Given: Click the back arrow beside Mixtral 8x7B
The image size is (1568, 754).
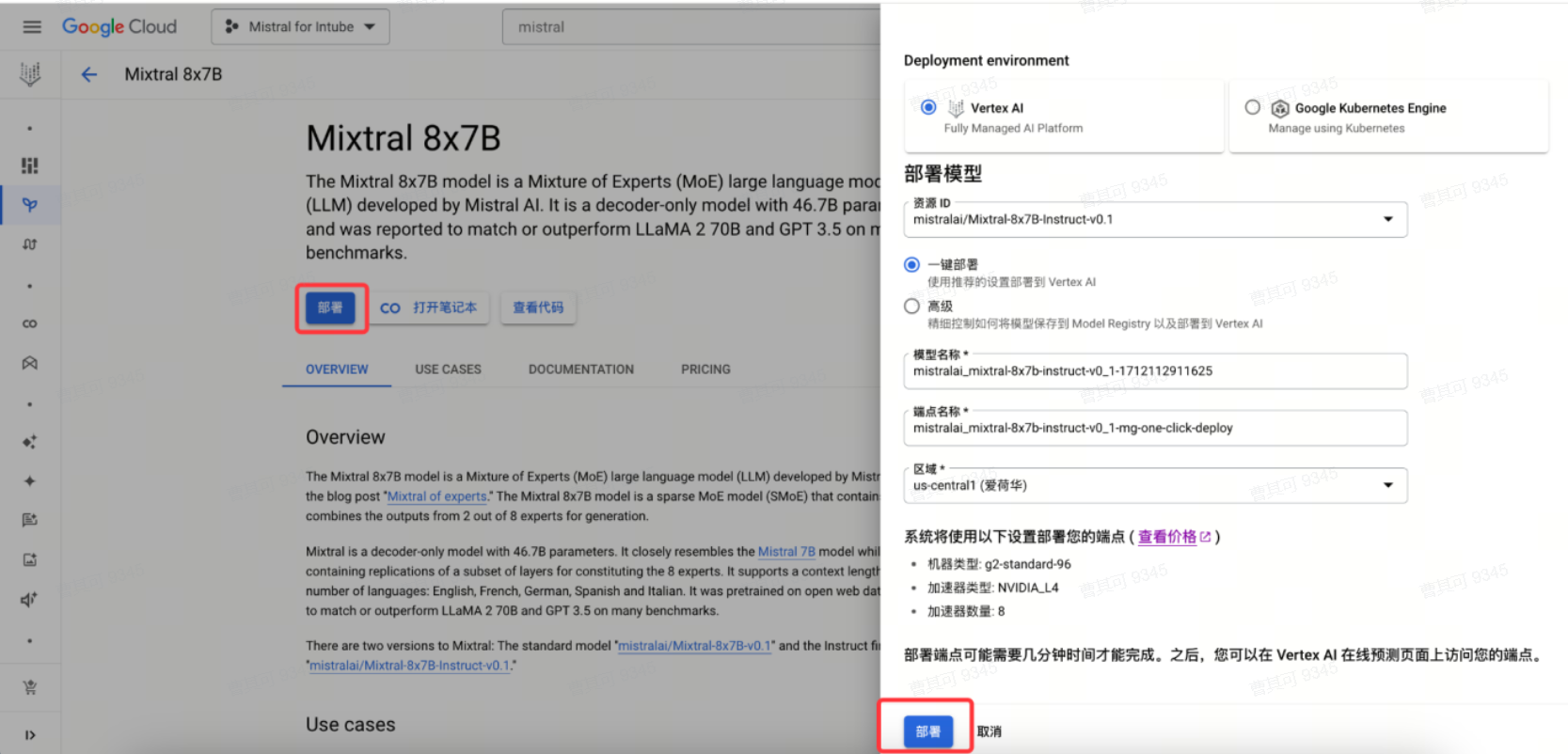Looking at the screenshot, I should [89, 74].
